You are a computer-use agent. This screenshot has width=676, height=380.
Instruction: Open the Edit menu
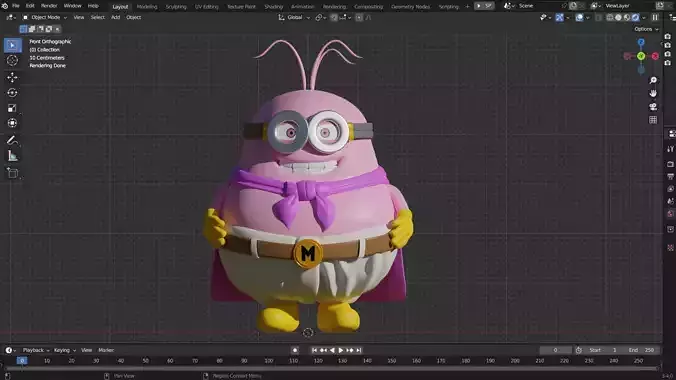(30, 6)
